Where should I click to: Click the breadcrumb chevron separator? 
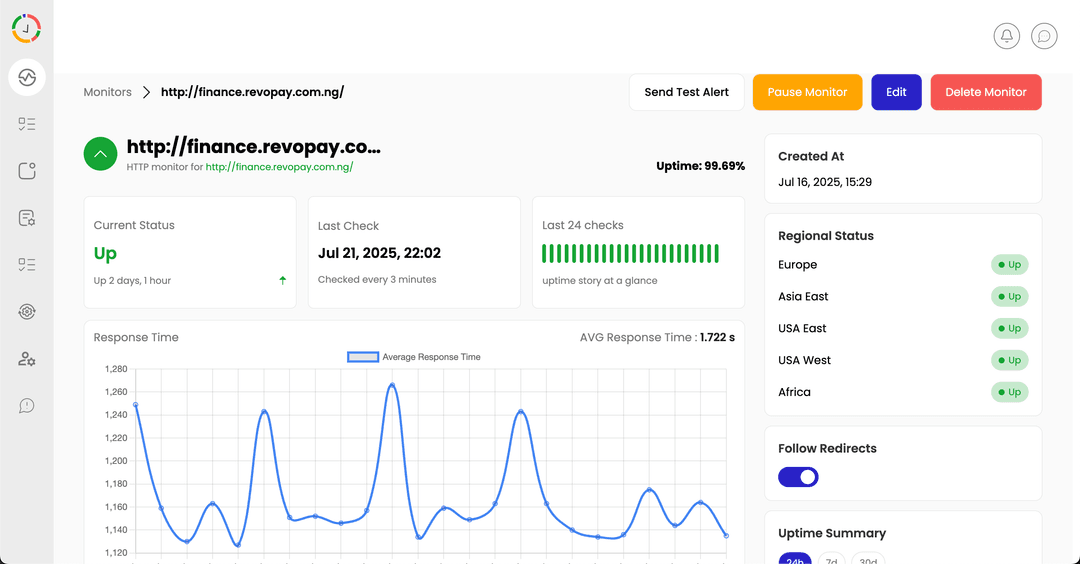(x=146, y=92)
